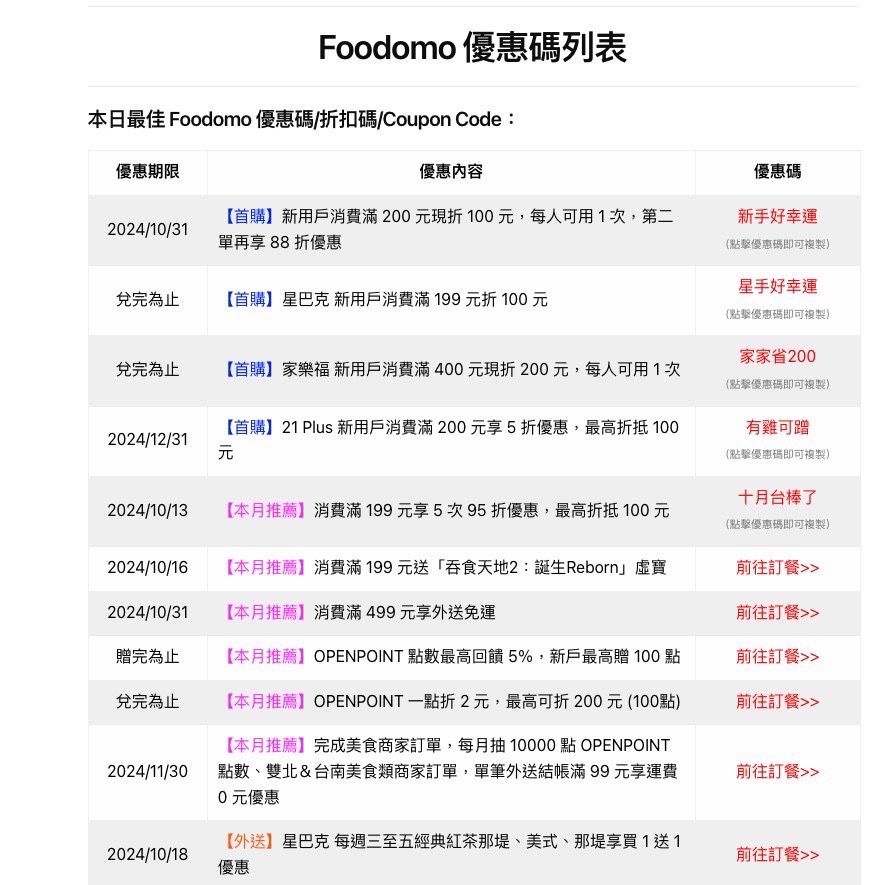Image resolution: width=880 pixels, height=885 pixels.
Task: Click the 【外送】 tag on 星巴克 row
Action: click(248, 842)
